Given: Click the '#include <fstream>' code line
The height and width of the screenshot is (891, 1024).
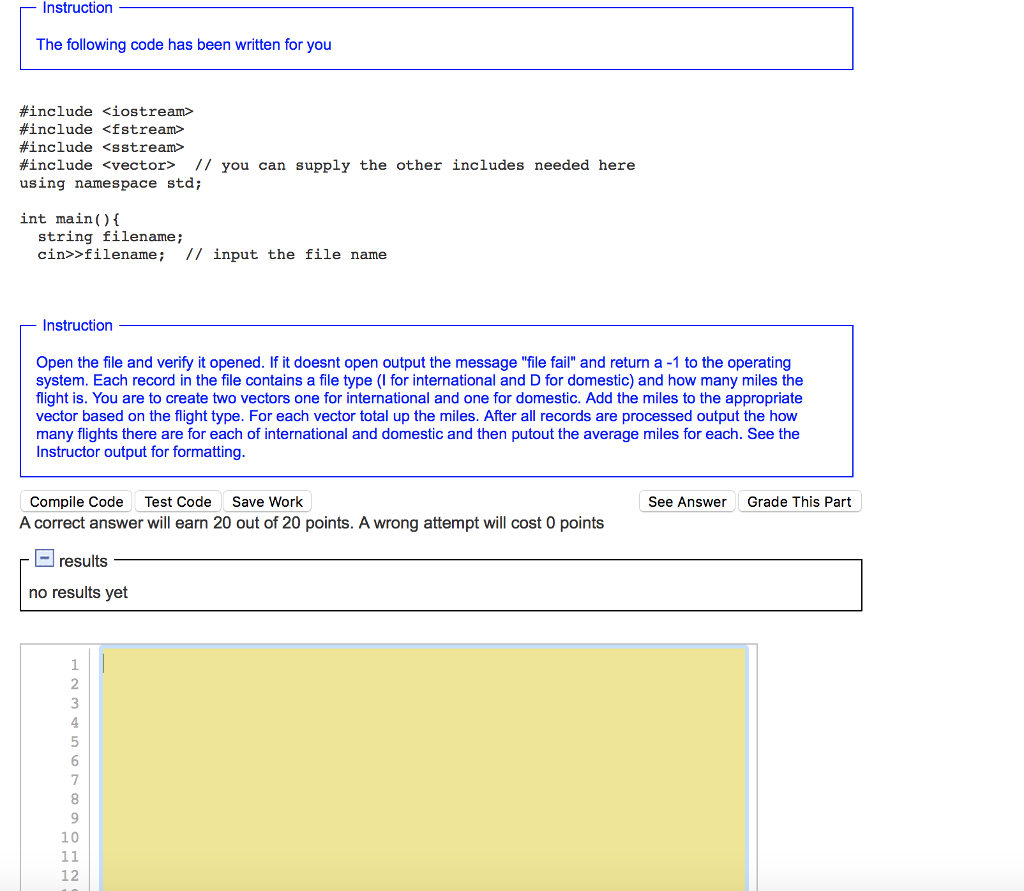Looking at the screenshot, I should pos(102,129).
